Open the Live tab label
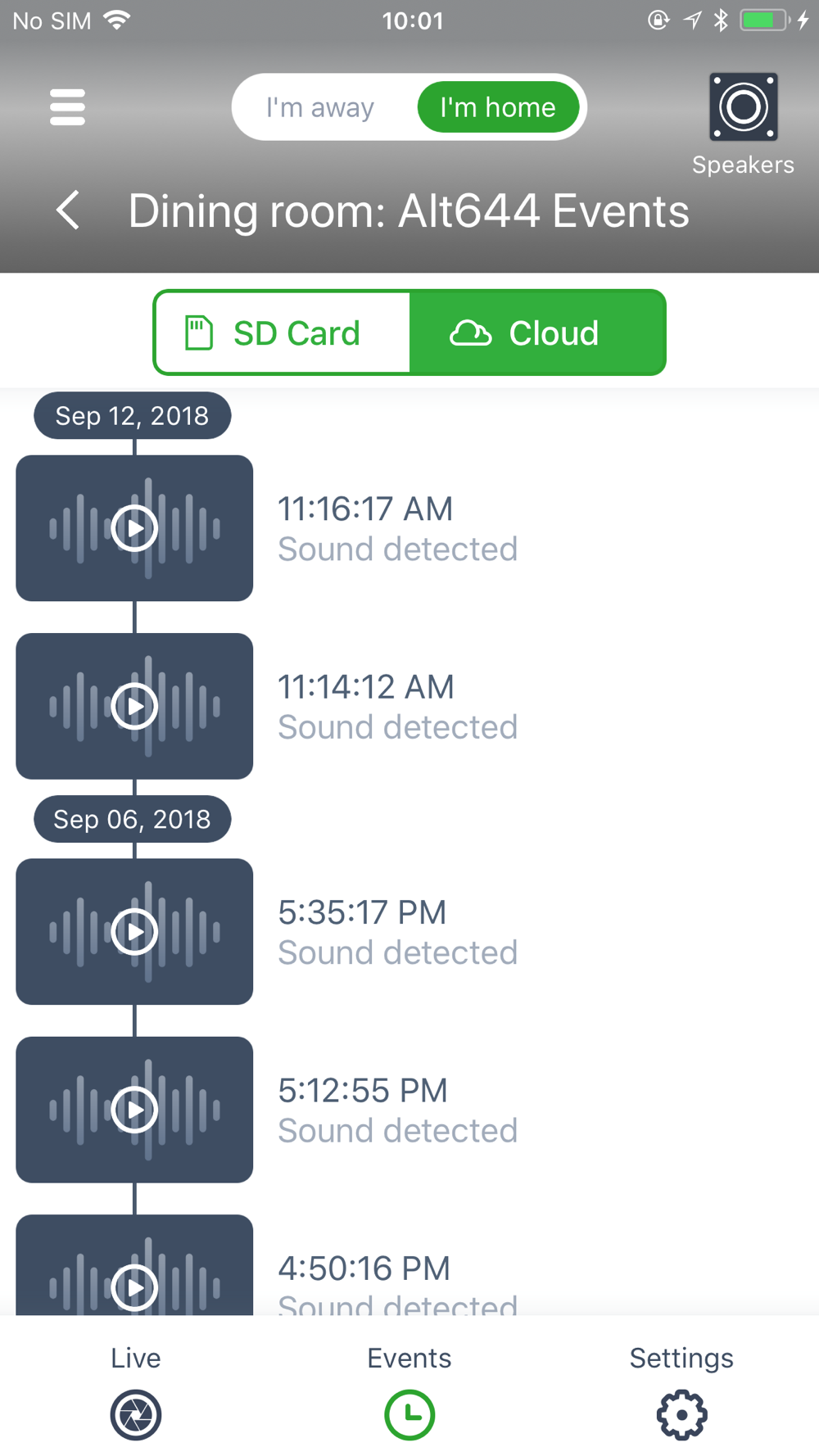 (x=136, y=1358)
